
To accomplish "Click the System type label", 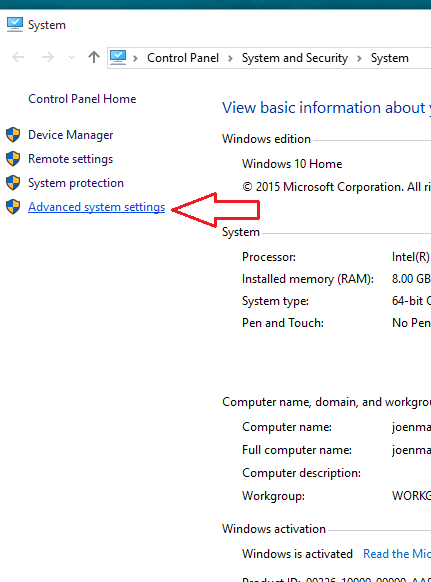I will (275, 301).
